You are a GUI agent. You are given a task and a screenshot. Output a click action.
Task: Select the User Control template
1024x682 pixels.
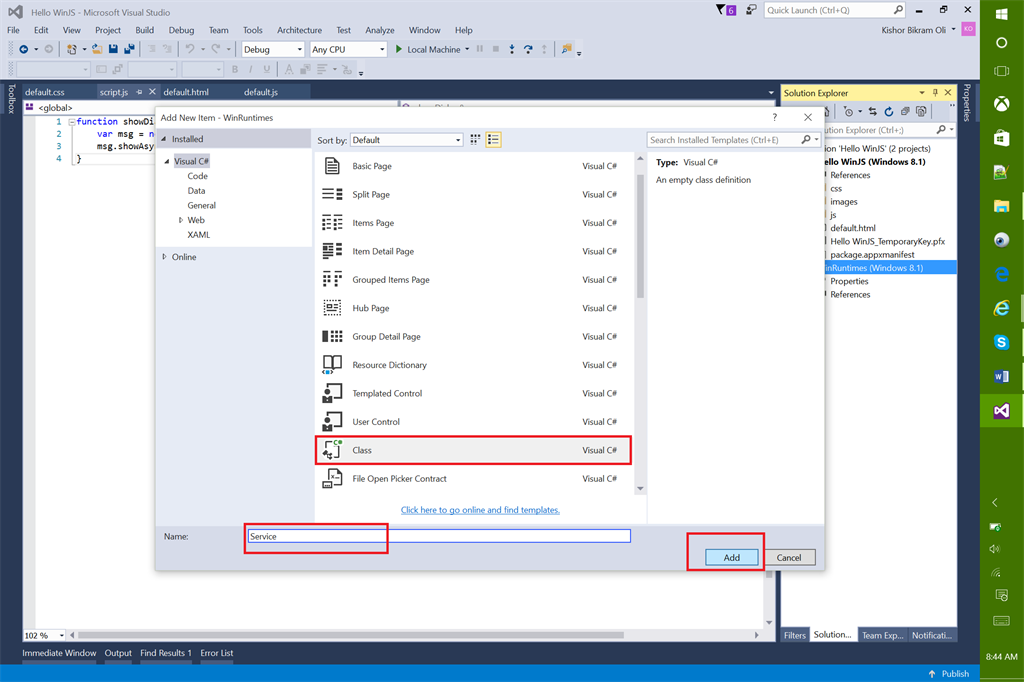(x=473, y=422)
